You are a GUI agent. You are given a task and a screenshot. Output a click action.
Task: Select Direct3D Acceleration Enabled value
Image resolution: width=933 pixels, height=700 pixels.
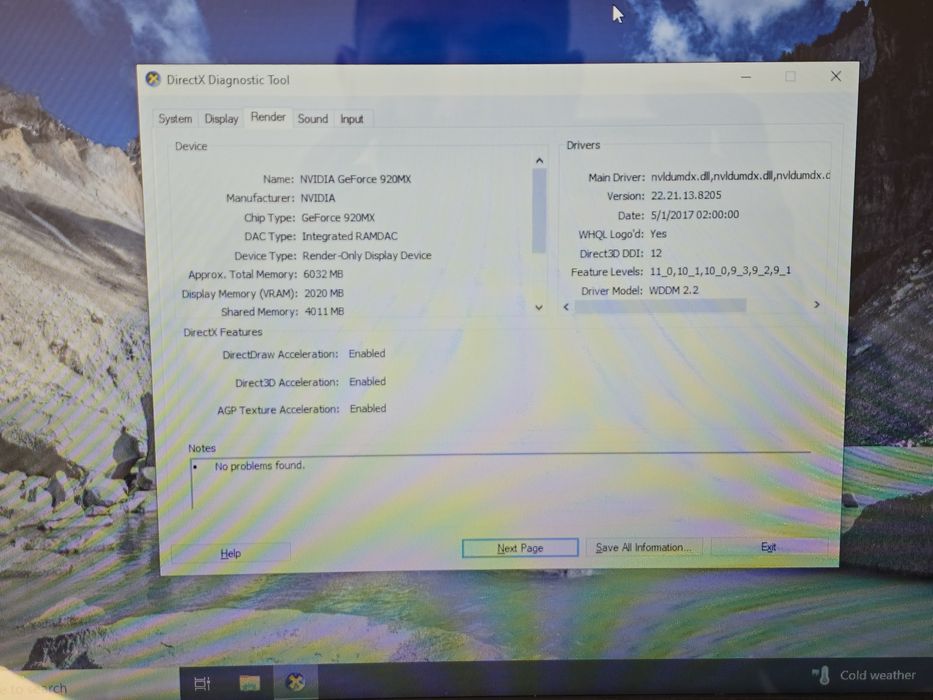click(x=367, y=382)
